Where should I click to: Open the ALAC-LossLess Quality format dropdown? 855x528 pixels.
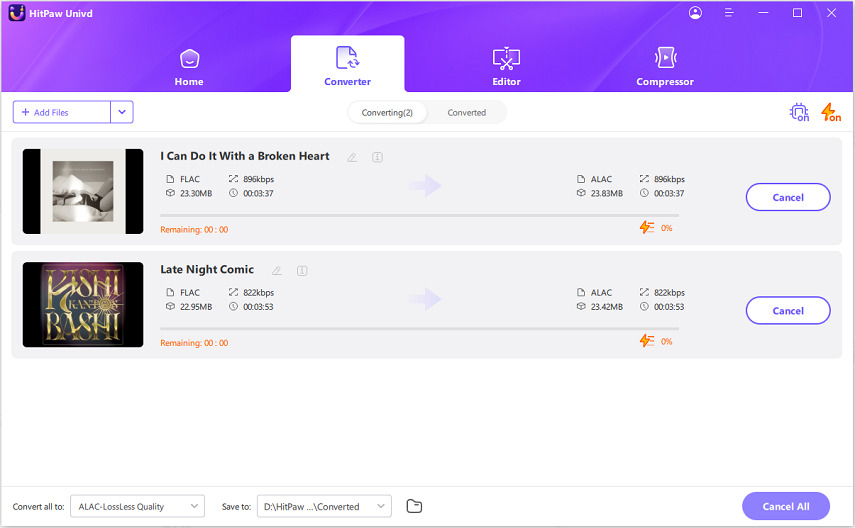pyautogui.click(x=137, y=507)
